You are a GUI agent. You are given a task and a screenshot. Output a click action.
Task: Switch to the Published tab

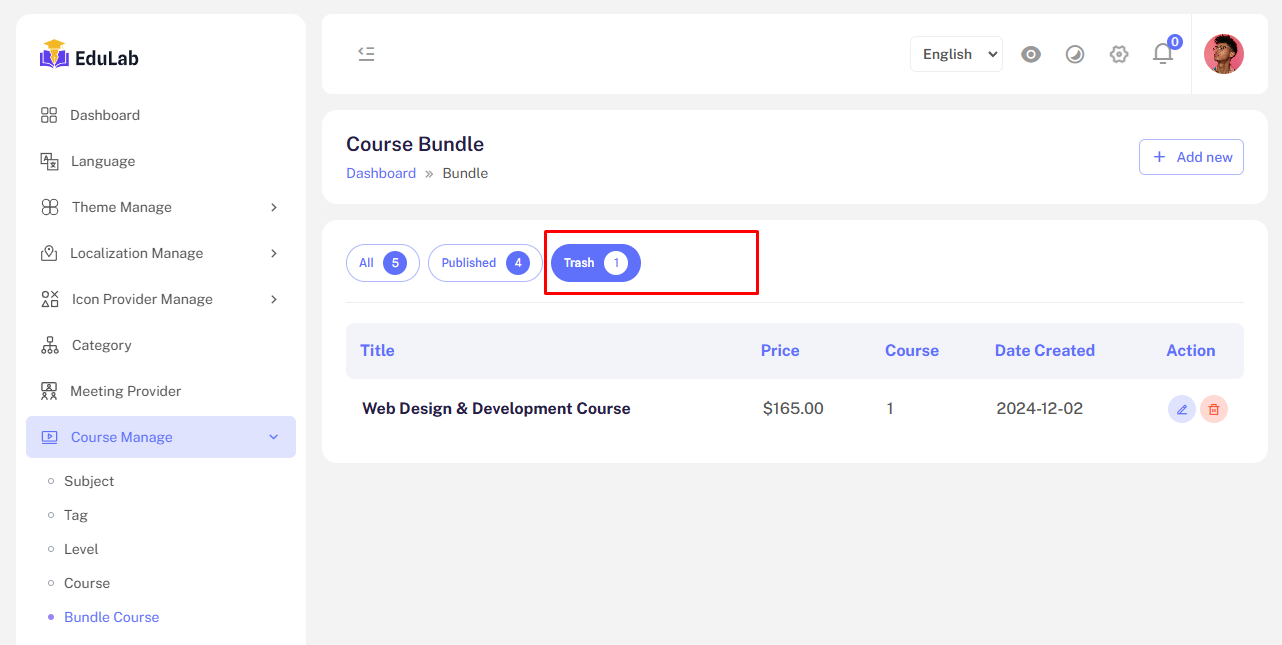click(x=484, y=263)
